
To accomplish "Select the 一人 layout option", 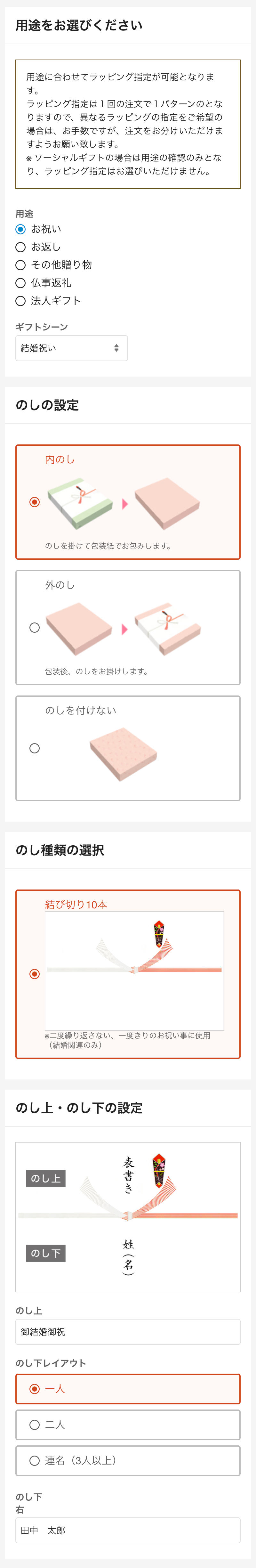I will coord(35,1389).
